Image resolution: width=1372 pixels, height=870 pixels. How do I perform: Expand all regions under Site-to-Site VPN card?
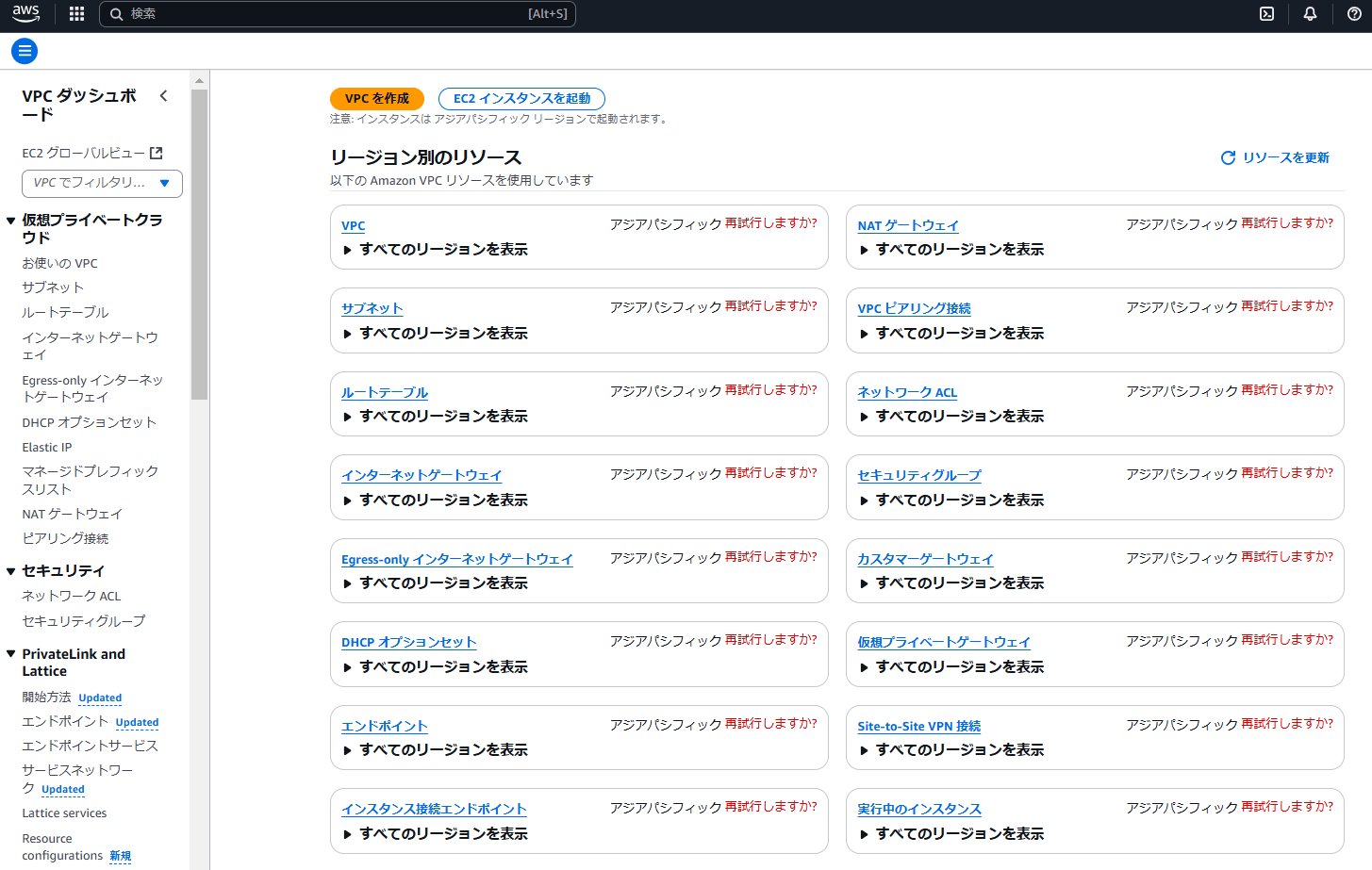[x=950, y=750]
